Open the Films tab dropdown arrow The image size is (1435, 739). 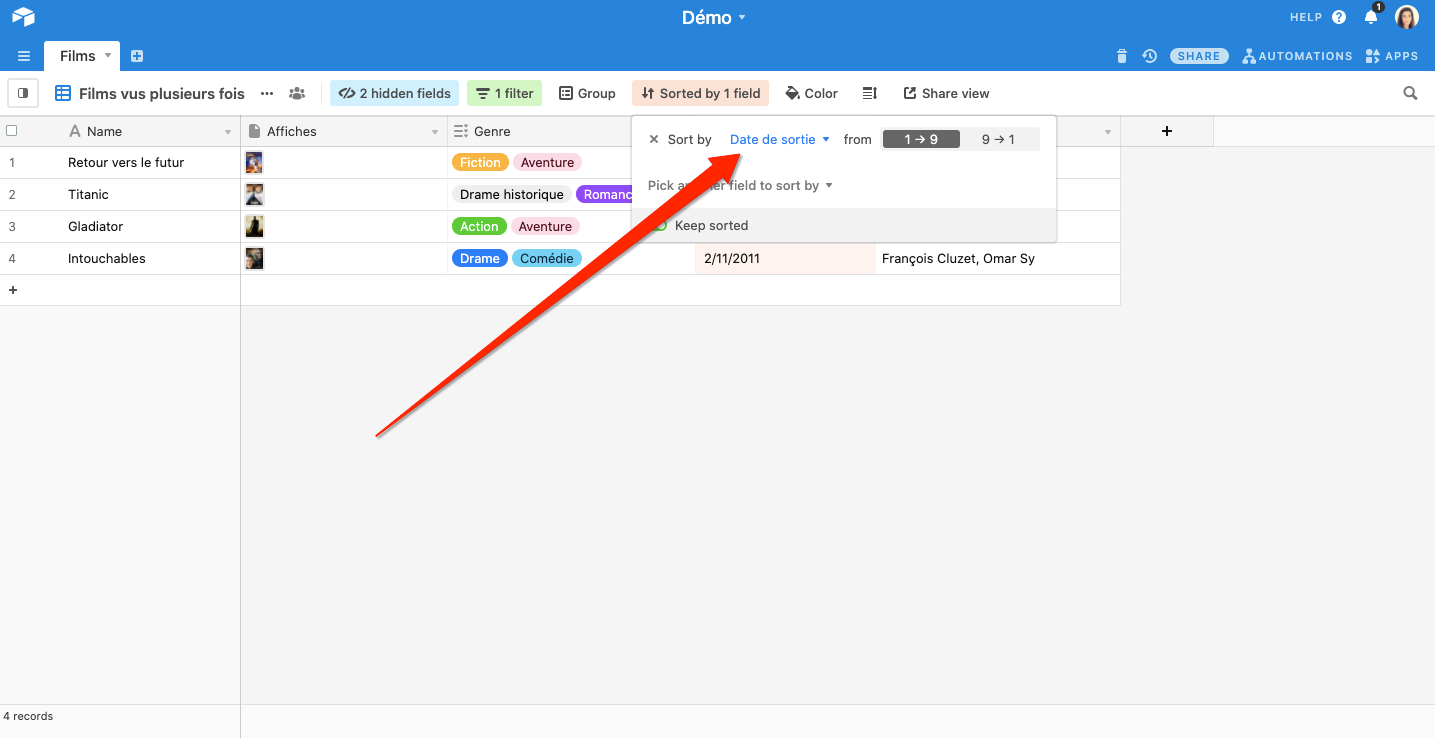click(x=108, y=56)
